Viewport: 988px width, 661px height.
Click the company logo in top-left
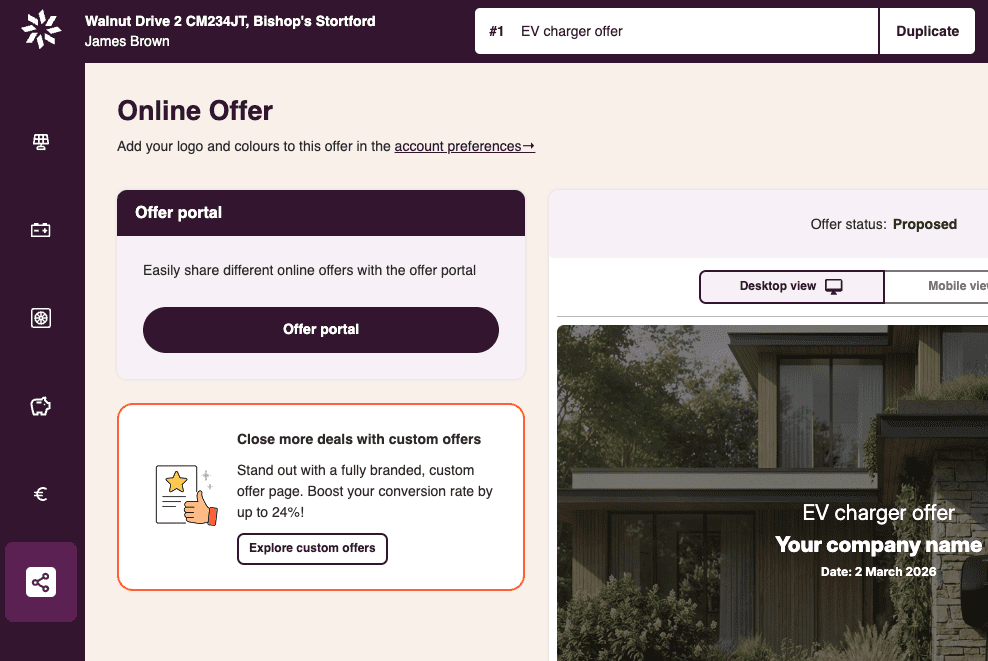coord(41,30)
